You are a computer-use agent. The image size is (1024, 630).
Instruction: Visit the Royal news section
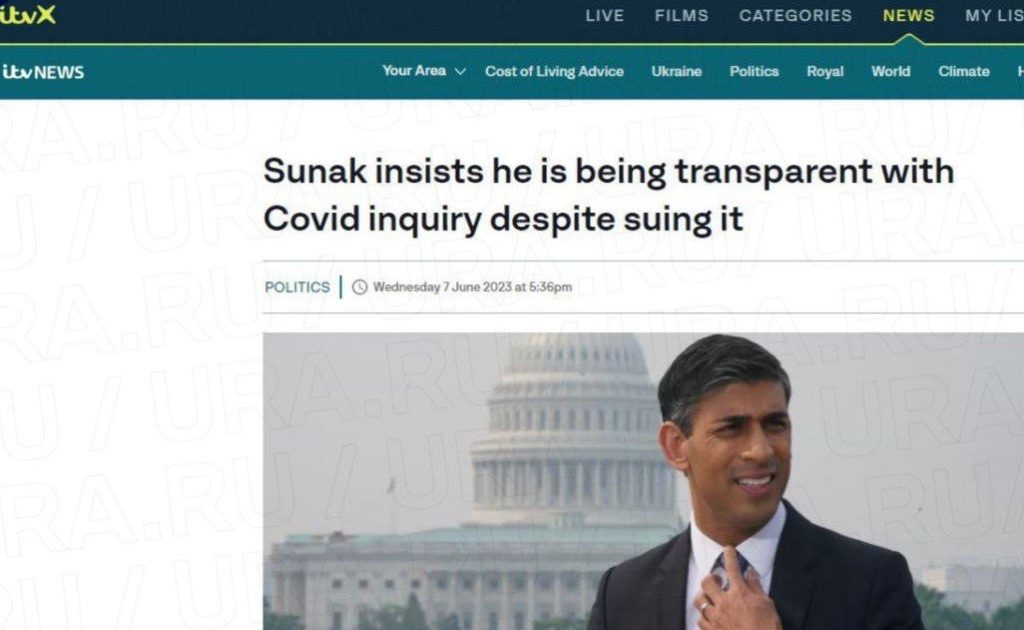point(825,71)
